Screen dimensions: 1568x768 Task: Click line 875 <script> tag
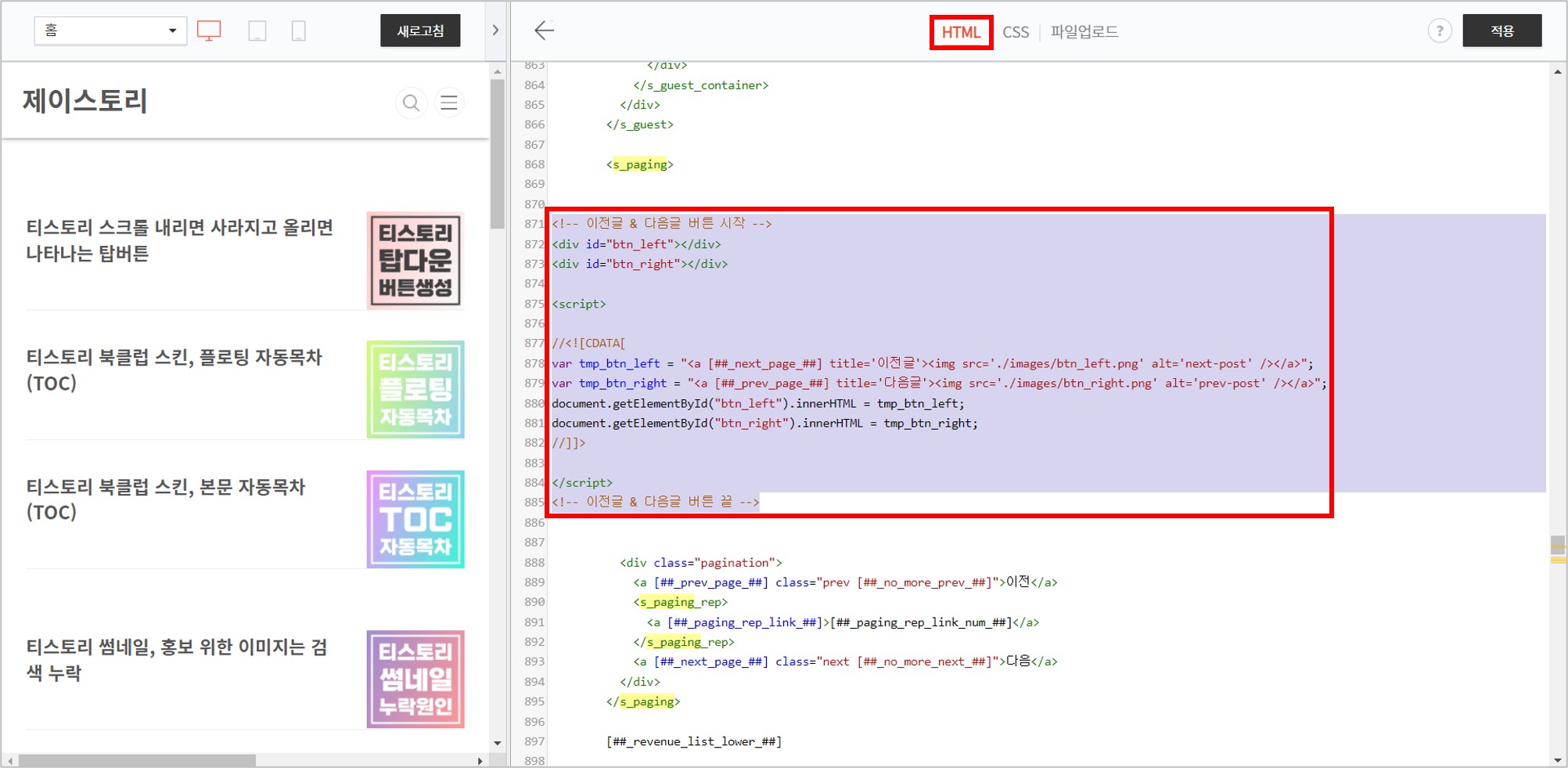pyautogui.click(x=578, y=304)
